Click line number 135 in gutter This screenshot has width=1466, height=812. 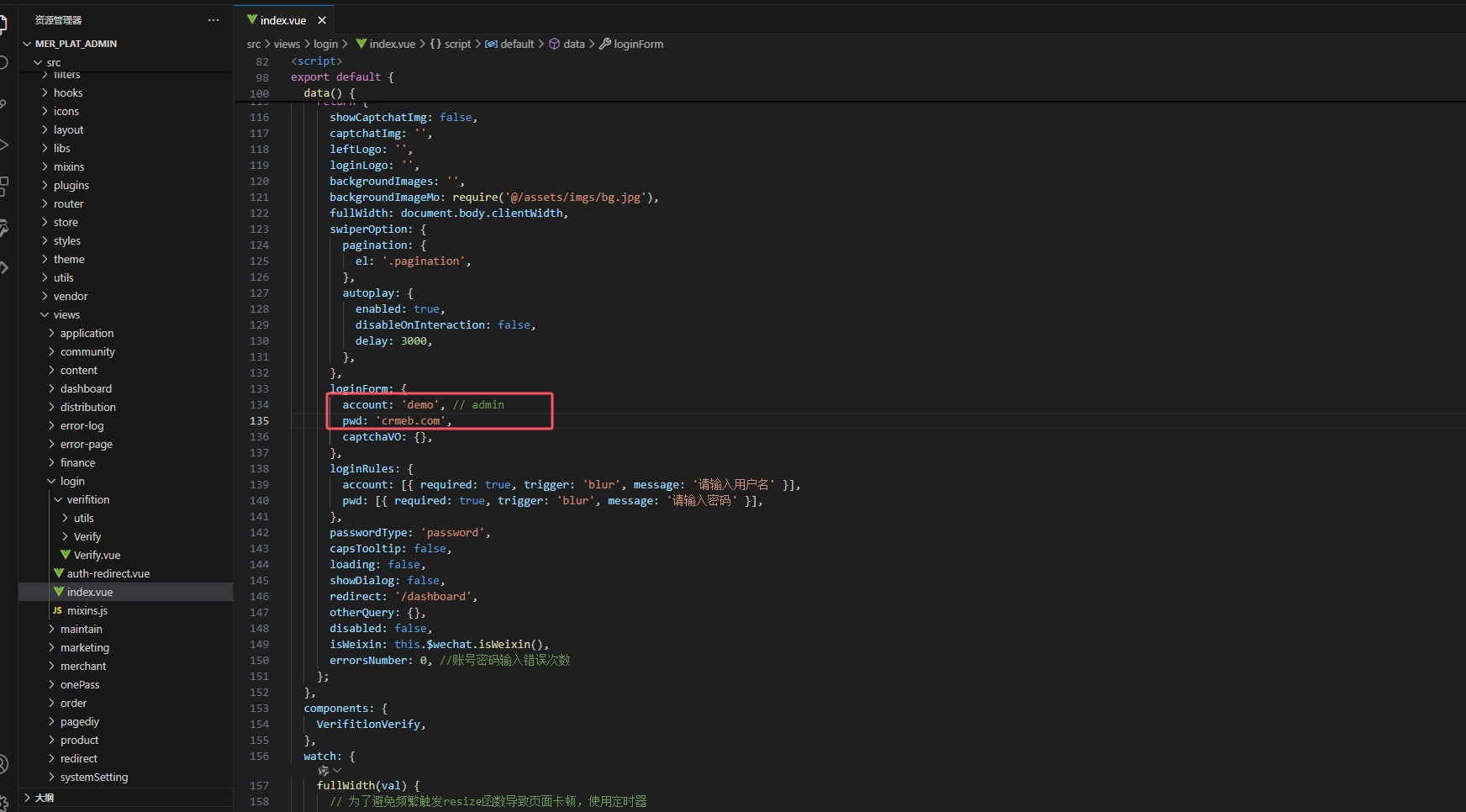(x=259, y=420)
